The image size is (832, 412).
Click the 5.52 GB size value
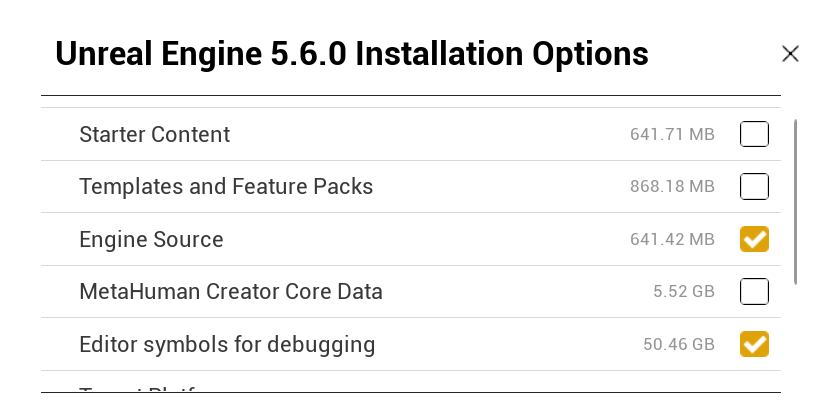[684, 292]
